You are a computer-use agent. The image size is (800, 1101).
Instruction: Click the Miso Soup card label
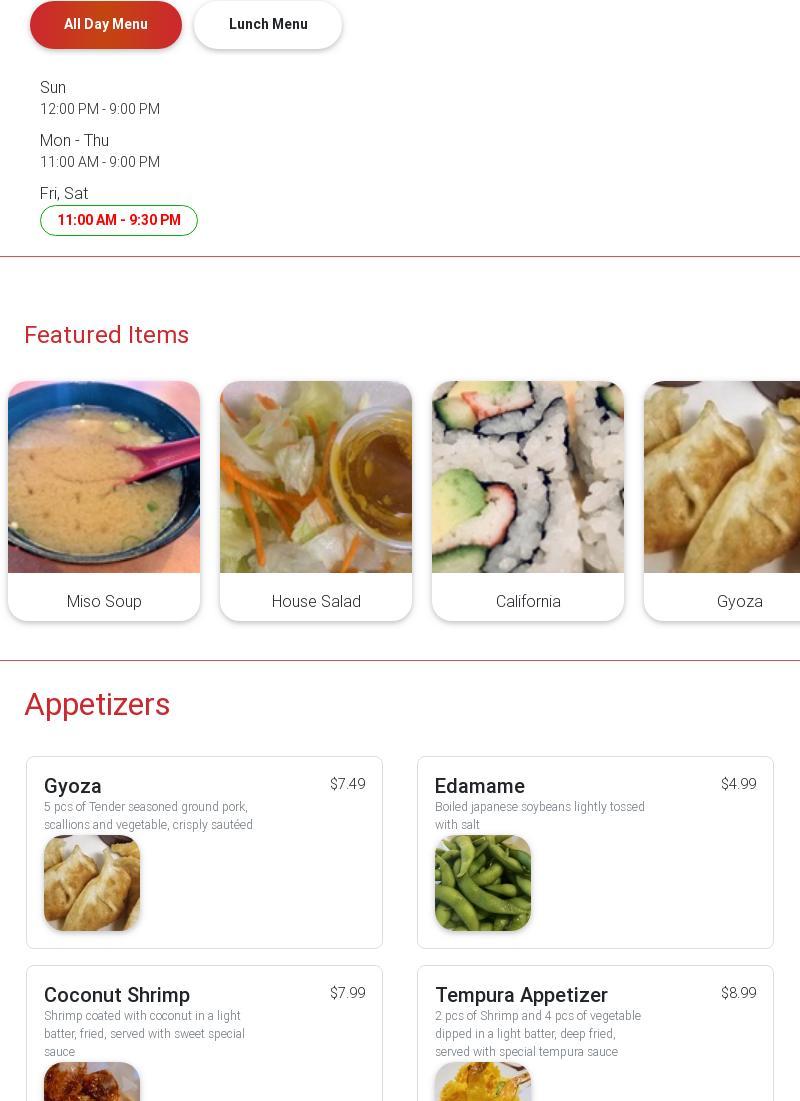104,601
